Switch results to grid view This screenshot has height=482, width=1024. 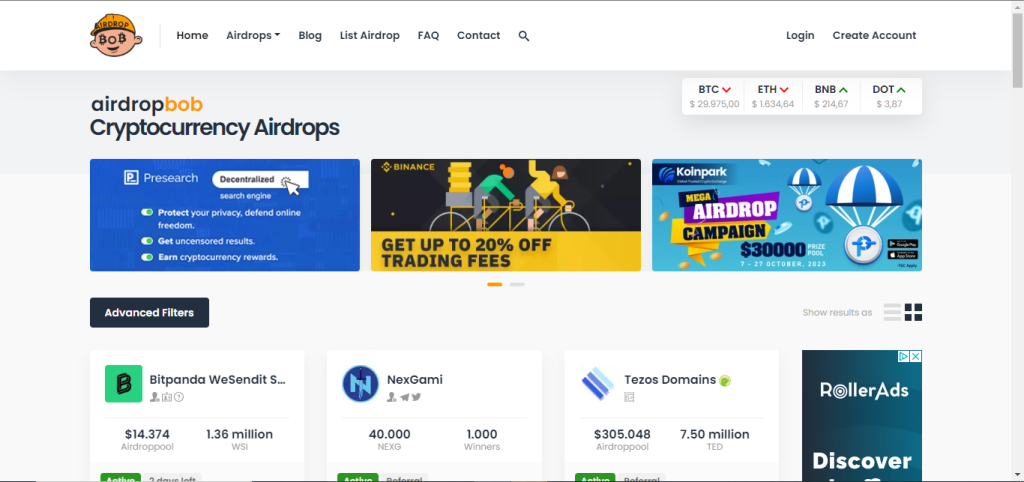(914, 312)
